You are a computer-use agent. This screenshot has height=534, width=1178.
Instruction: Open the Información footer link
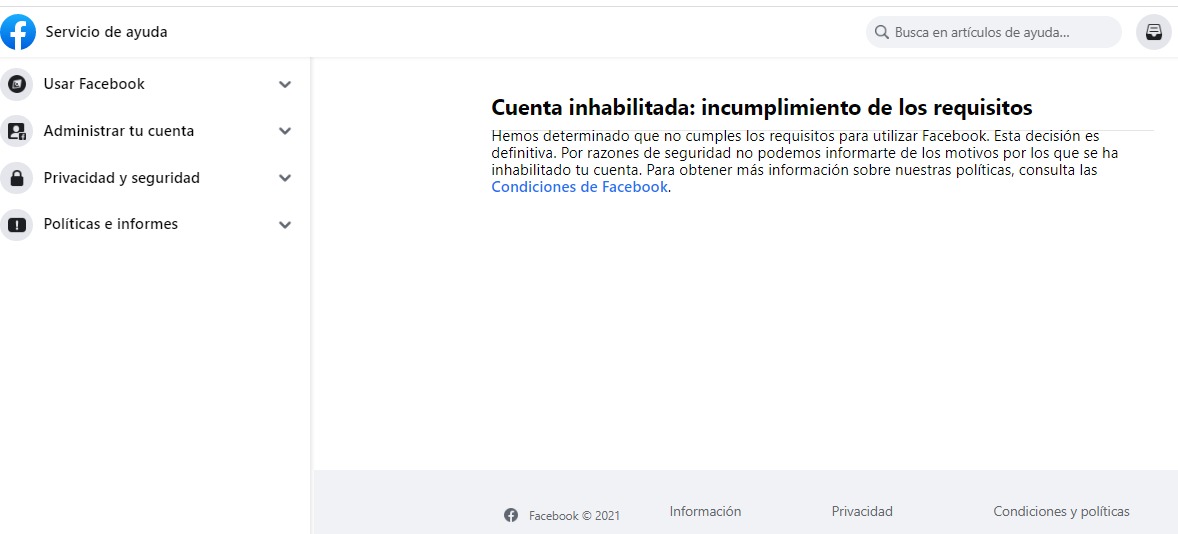(705, 511)
